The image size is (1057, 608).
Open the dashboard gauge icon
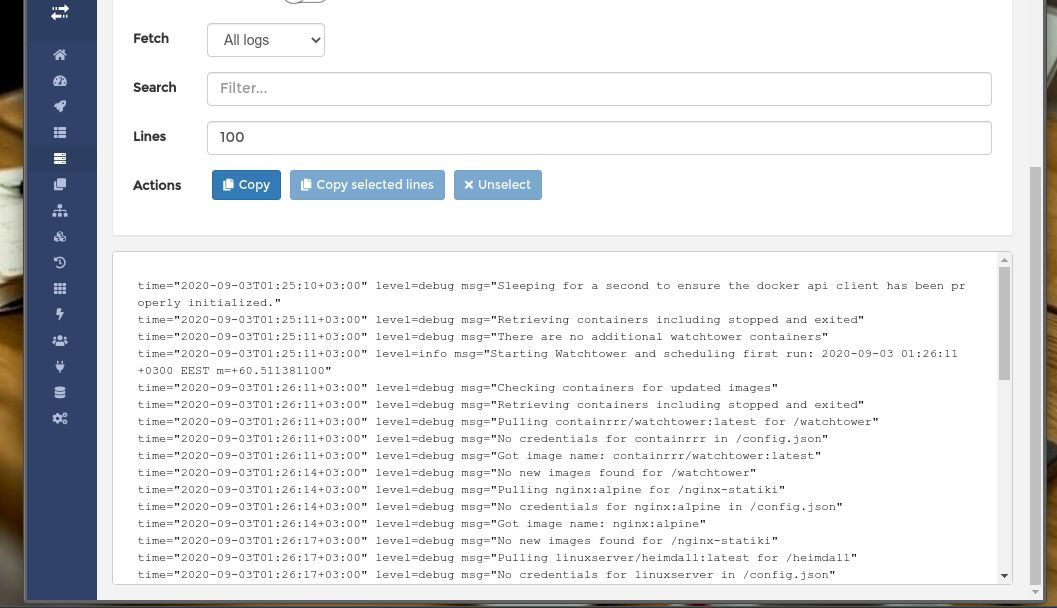point(60,80)
